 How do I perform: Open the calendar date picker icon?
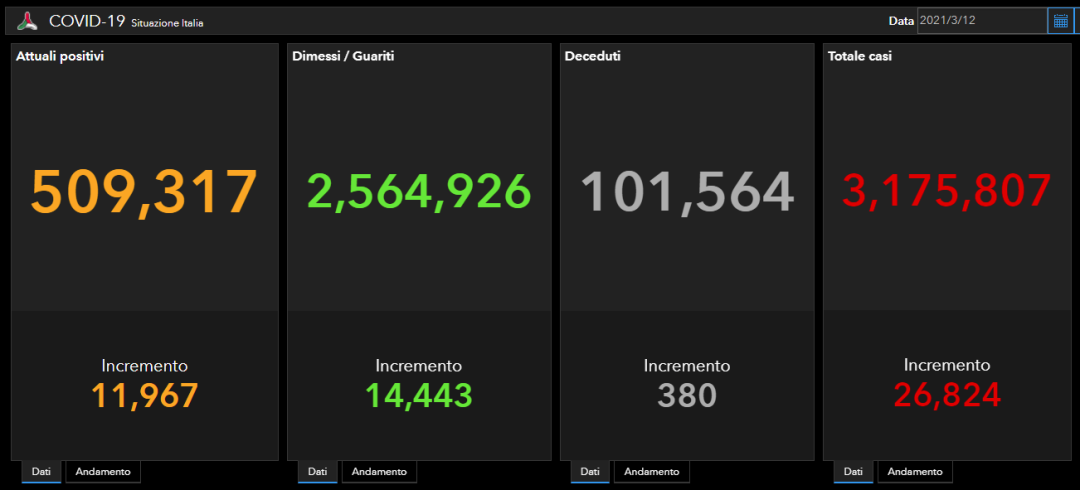[x=1061, y=21]
